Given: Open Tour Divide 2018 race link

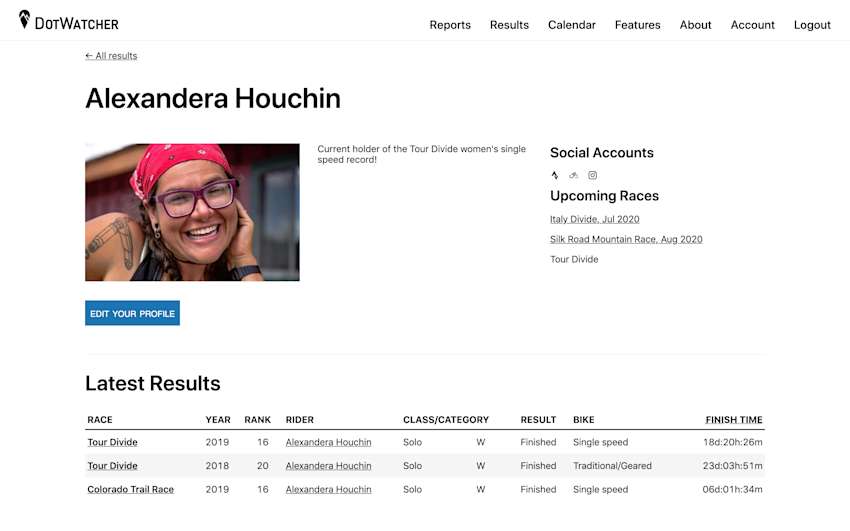Looking at the screenshot, I should point(113,465).
